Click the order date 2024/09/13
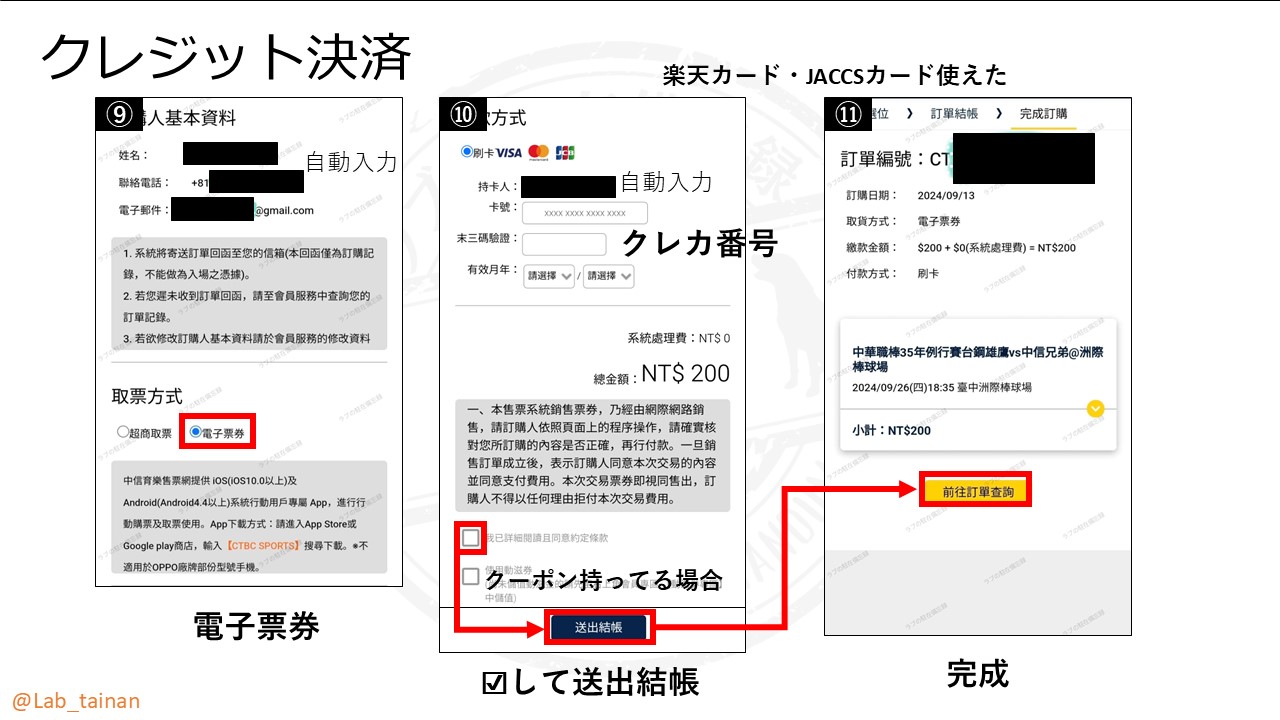Screen dimensions: 1280x720 coord(945,196)
